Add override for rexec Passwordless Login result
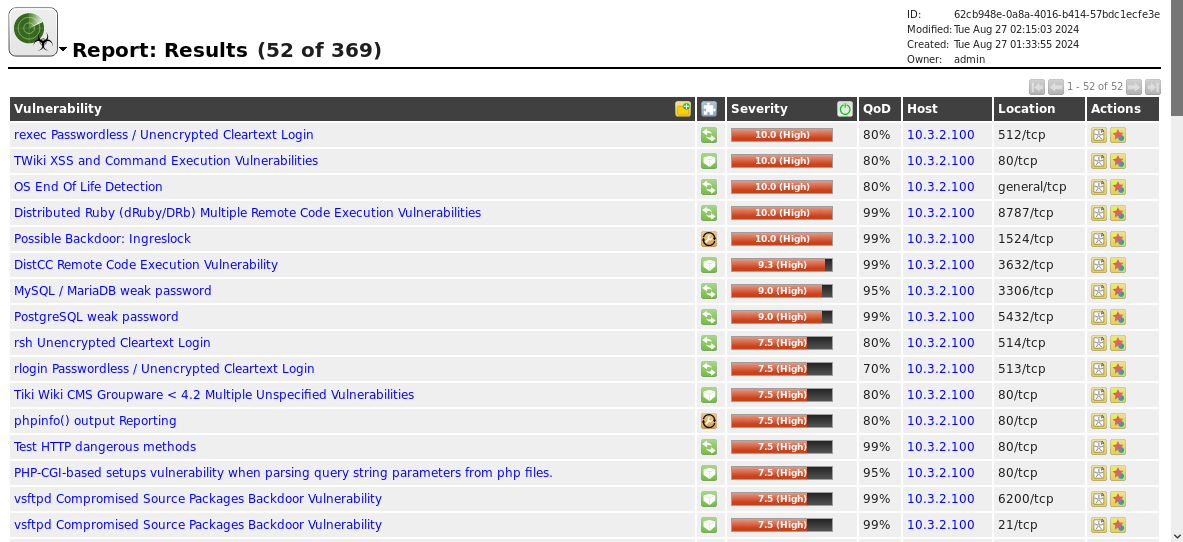1183x542 pixels. (1118, 135)
